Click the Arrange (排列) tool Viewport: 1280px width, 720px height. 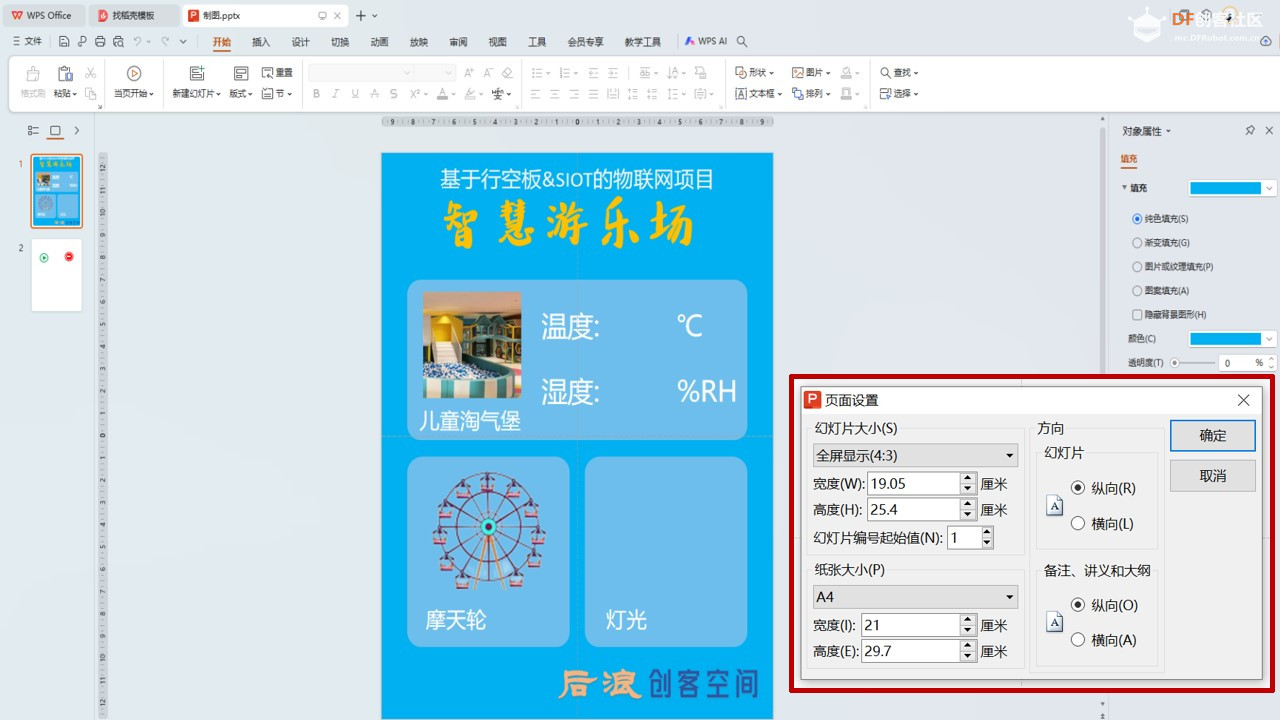pyautogui.click(x=811, y=94)
